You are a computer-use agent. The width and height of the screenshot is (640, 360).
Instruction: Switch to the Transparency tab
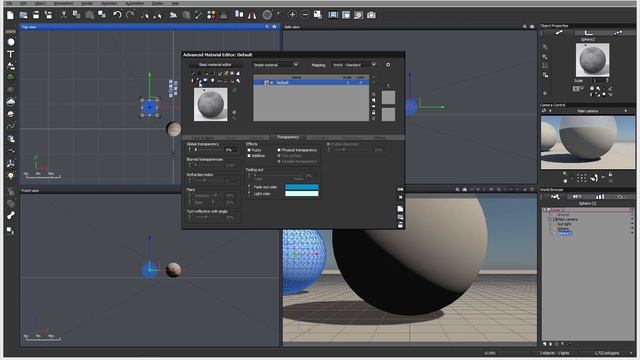(x=287, y=137)
